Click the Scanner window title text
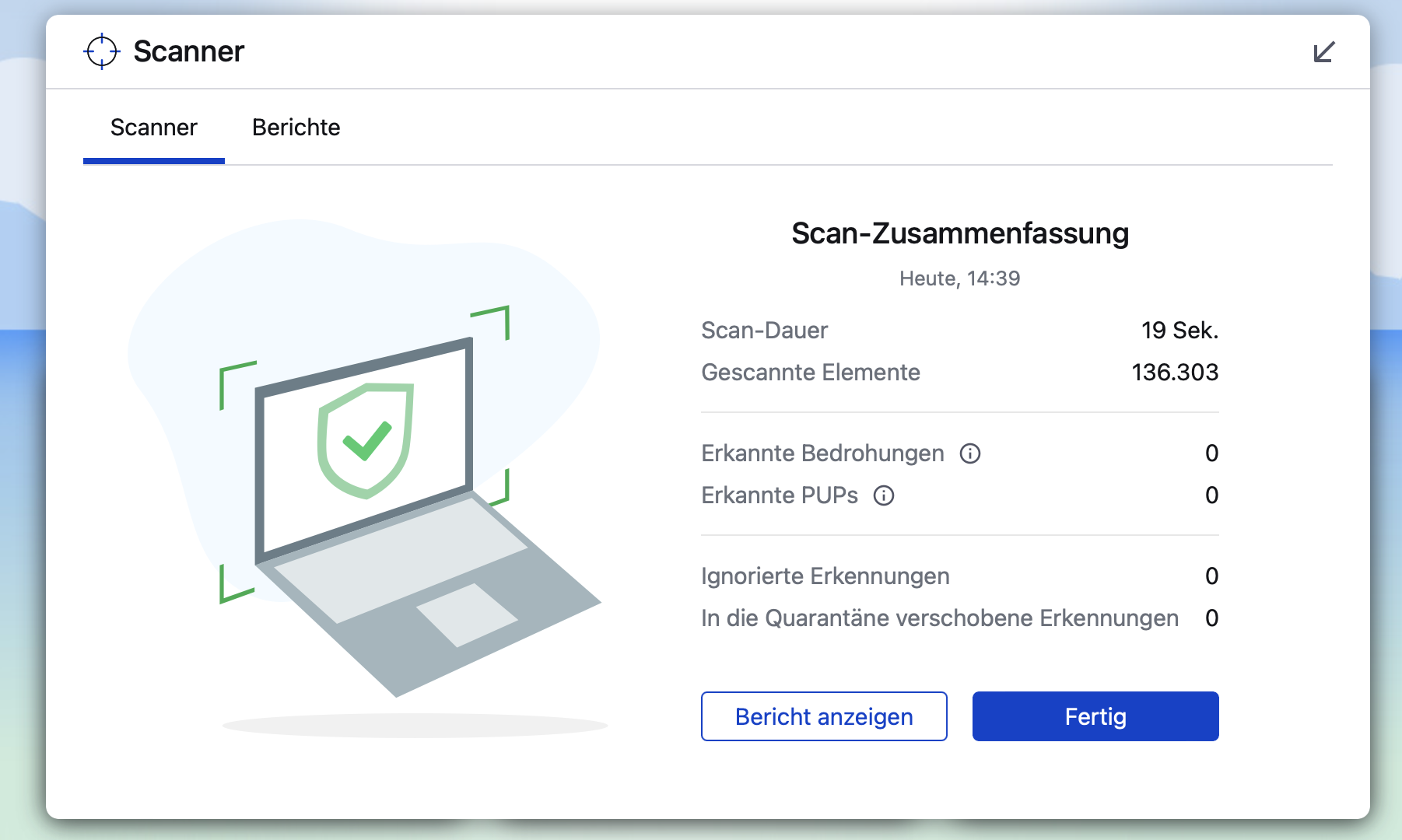This screenshot has height=840, width=1402. (189, 51)
